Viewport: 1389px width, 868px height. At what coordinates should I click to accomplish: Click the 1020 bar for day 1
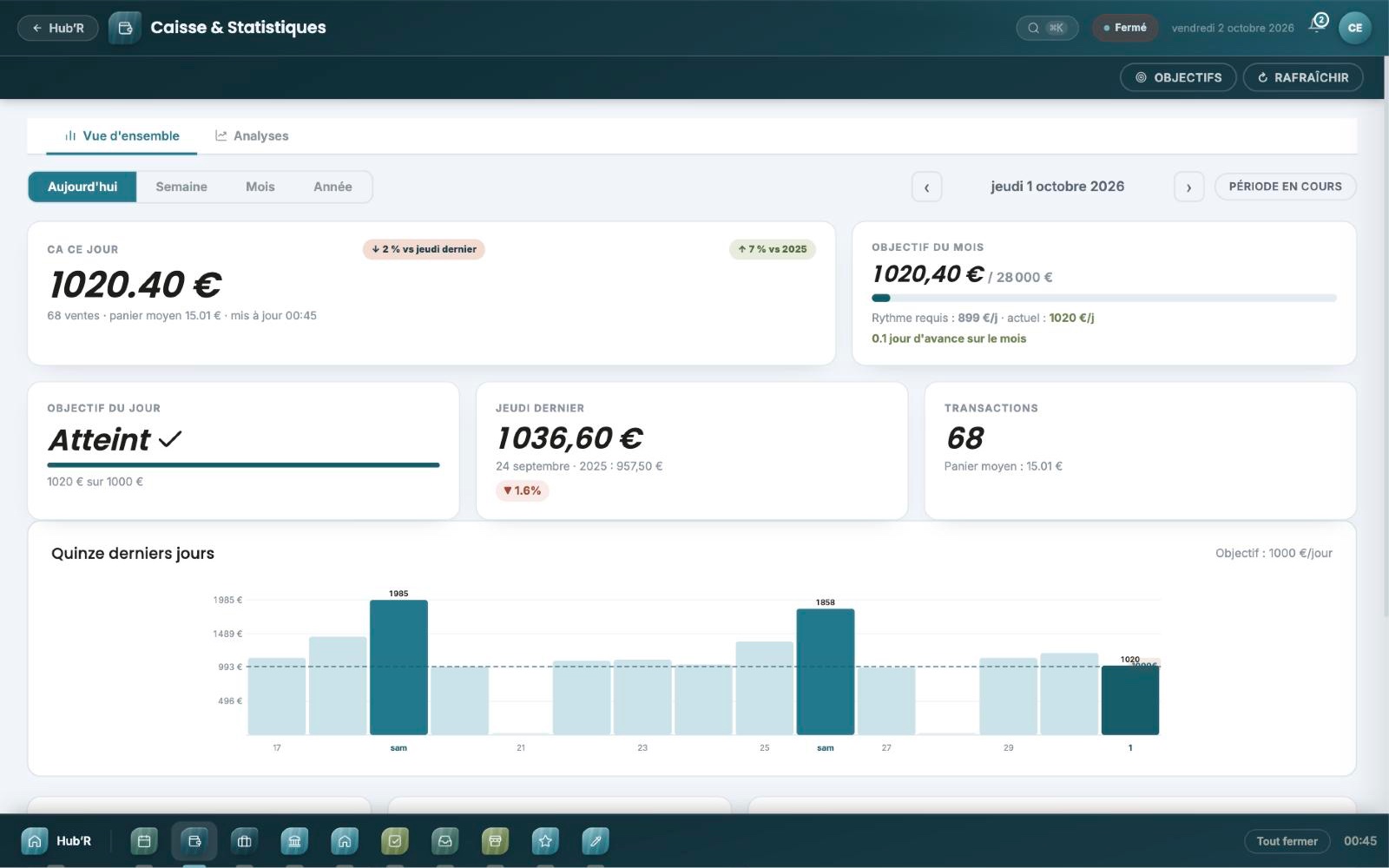(x=1130, y=700)
